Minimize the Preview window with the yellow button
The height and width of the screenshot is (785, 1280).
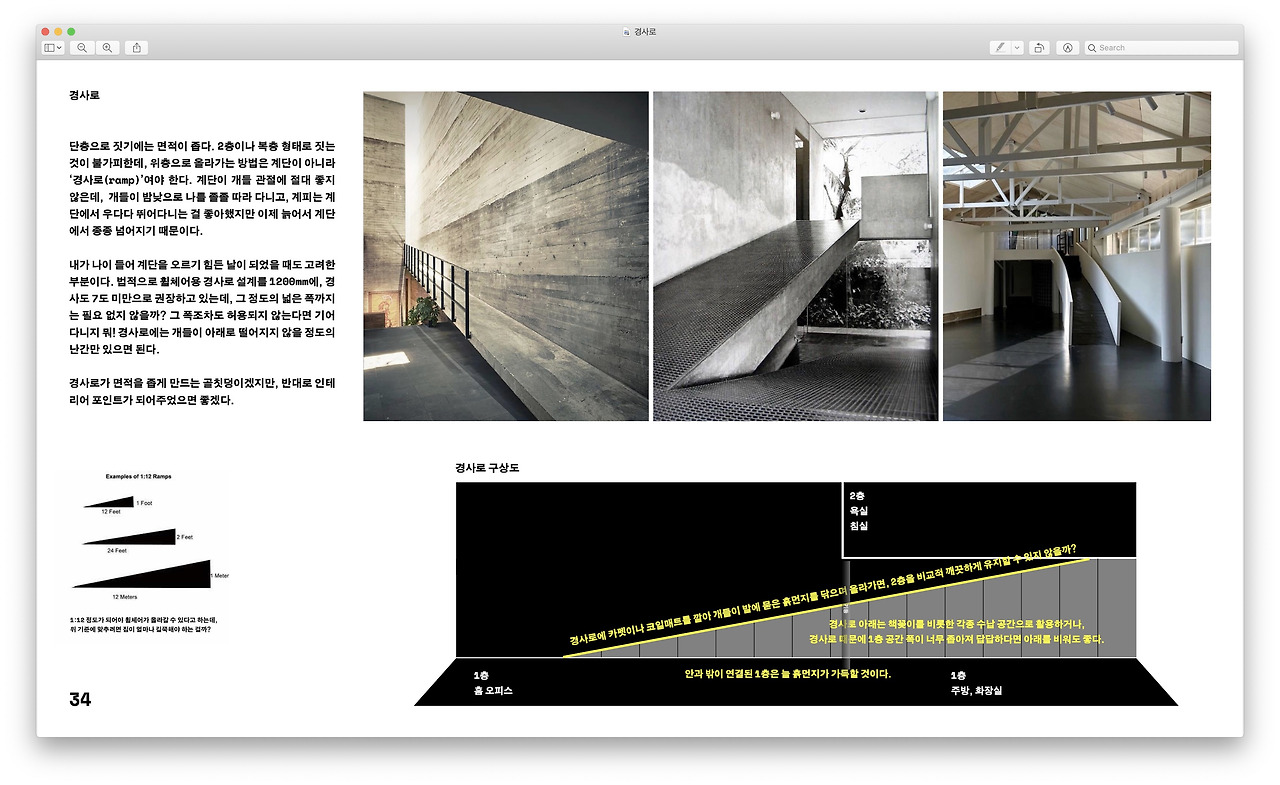click(x=58, y=32)
